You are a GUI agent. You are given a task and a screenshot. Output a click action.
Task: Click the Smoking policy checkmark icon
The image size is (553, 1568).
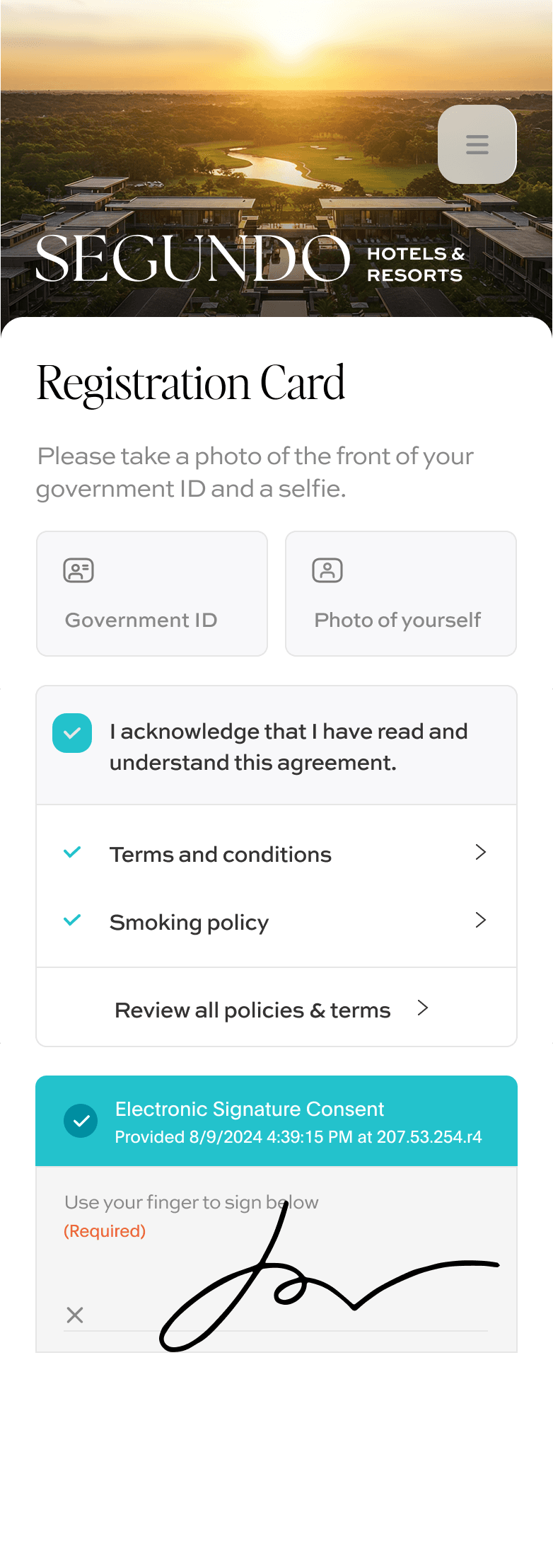coord(72,921)
